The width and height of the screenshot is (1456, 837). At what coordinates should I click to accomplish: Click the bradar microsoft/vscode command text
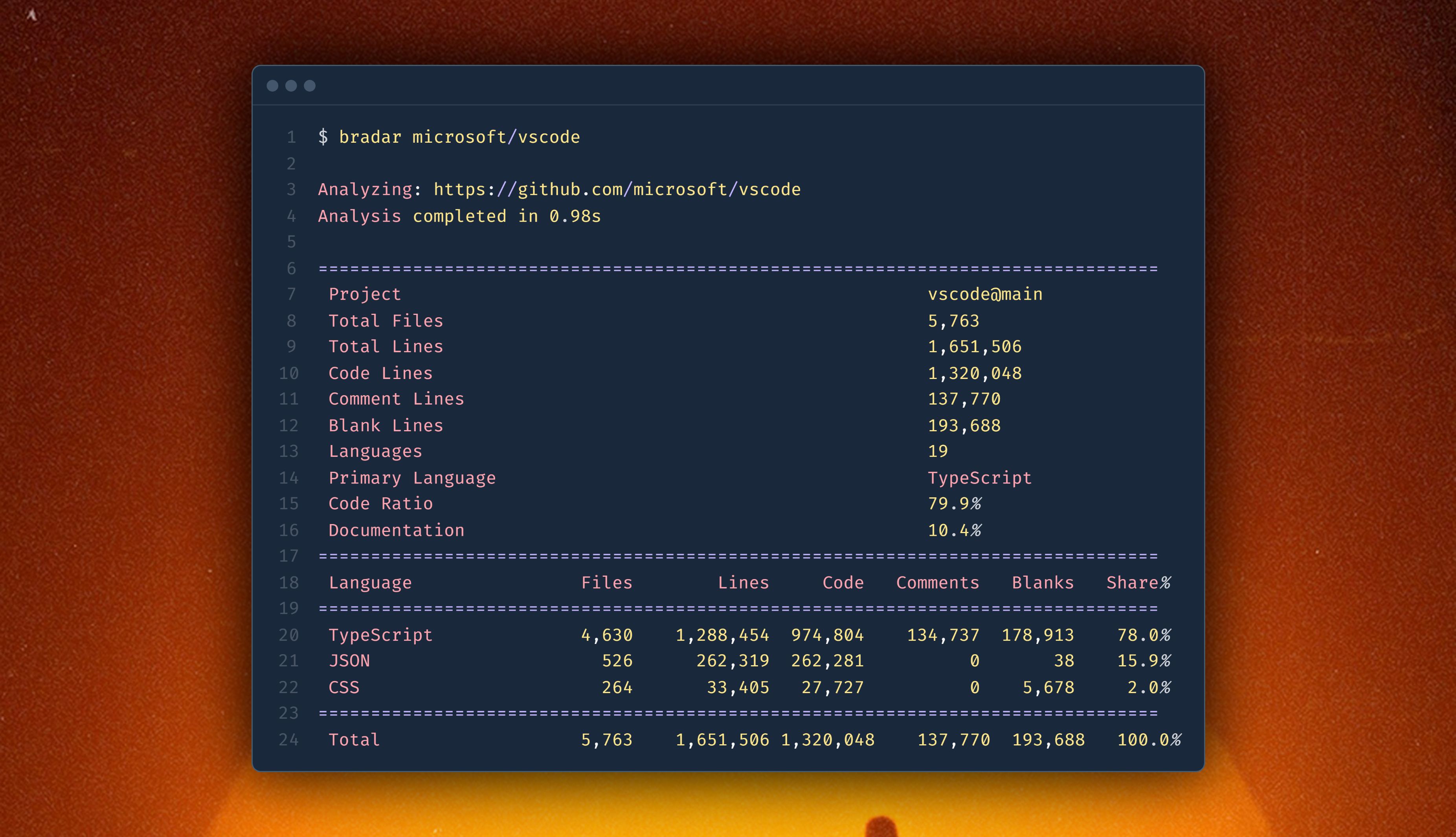[459, 137]
